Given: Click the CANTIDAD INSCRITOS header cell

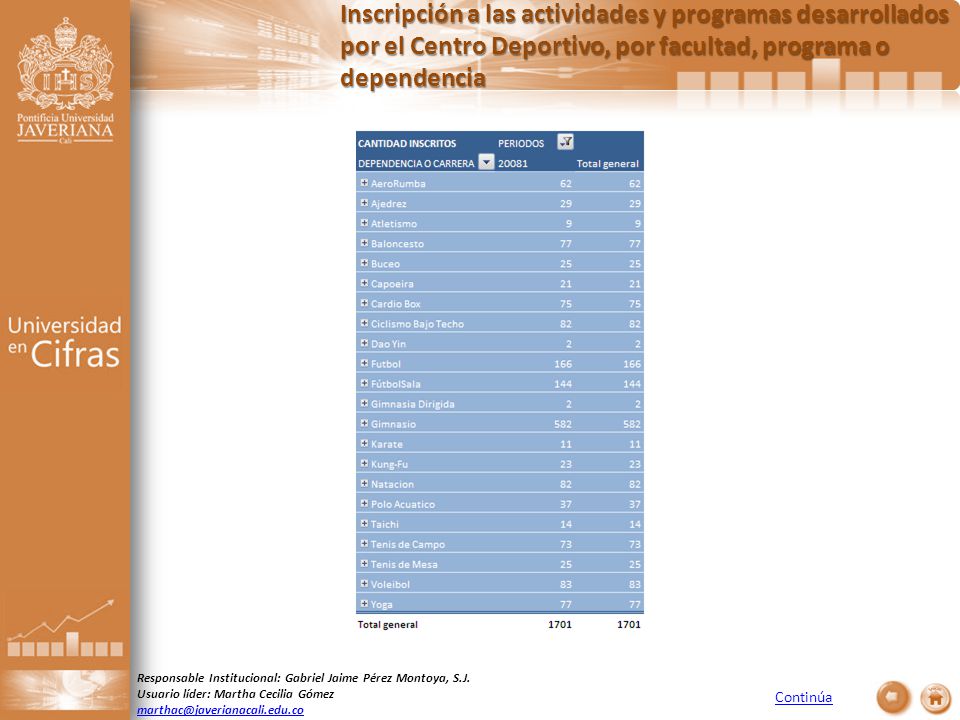Looking at the screenshot, I should click(x=407, y=143).
